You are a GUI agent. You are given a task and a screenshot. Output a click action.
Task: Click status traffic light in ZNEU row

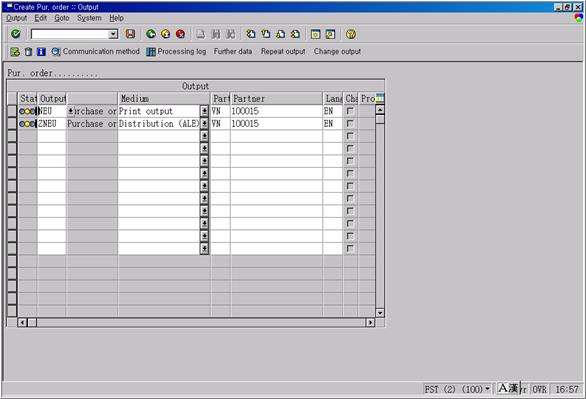[27, 124]
